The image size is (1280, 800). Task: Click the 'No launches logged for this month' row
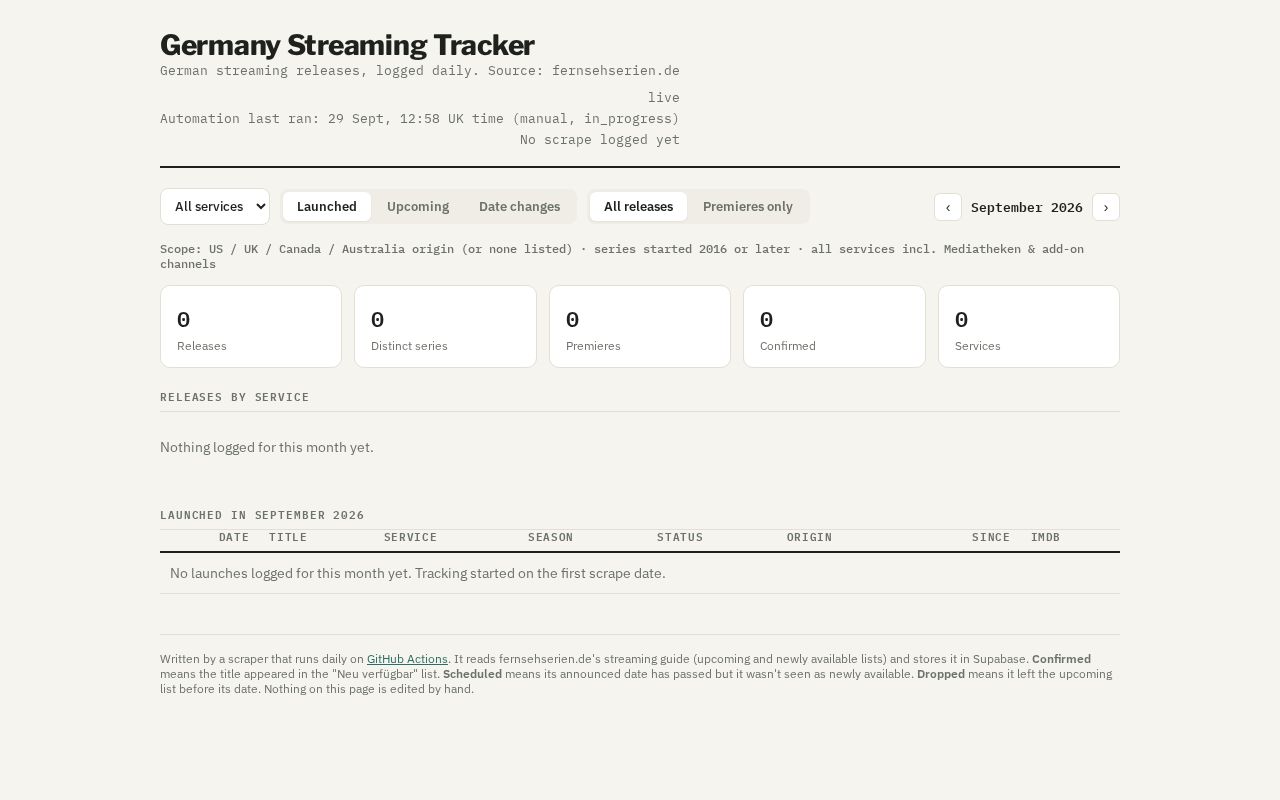(x=640, y=573)
